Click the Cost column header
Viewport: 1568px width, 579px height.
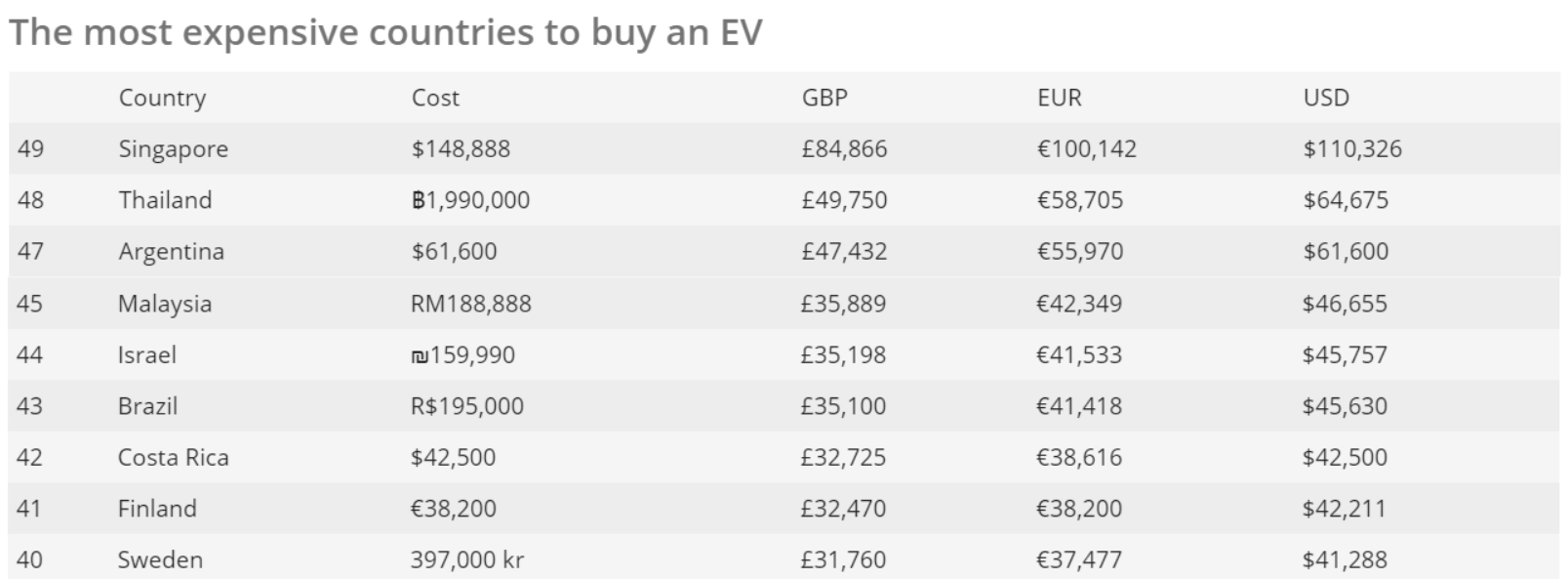[x=435, y=98]
